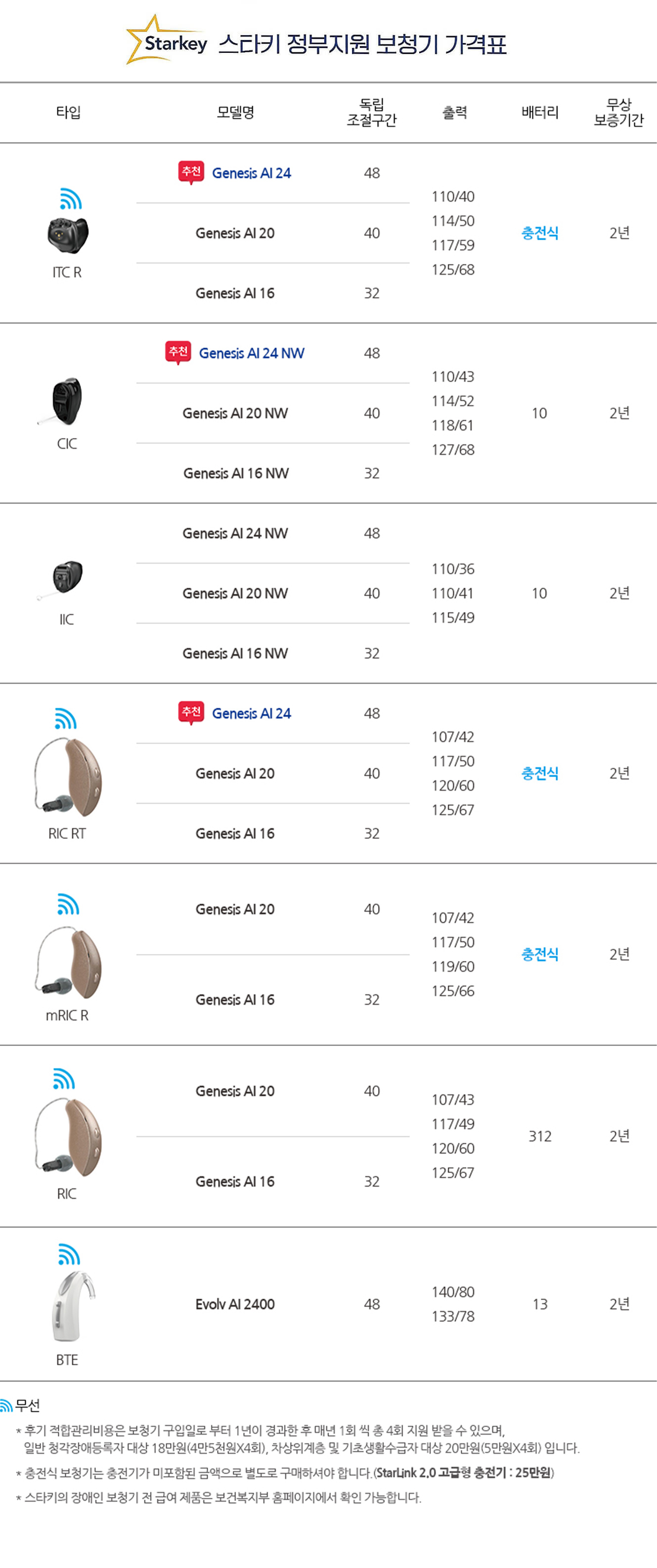657x1568 pixels.
Task: Click the RIC RT hearing aid image
Action: [x=68, y=777]
